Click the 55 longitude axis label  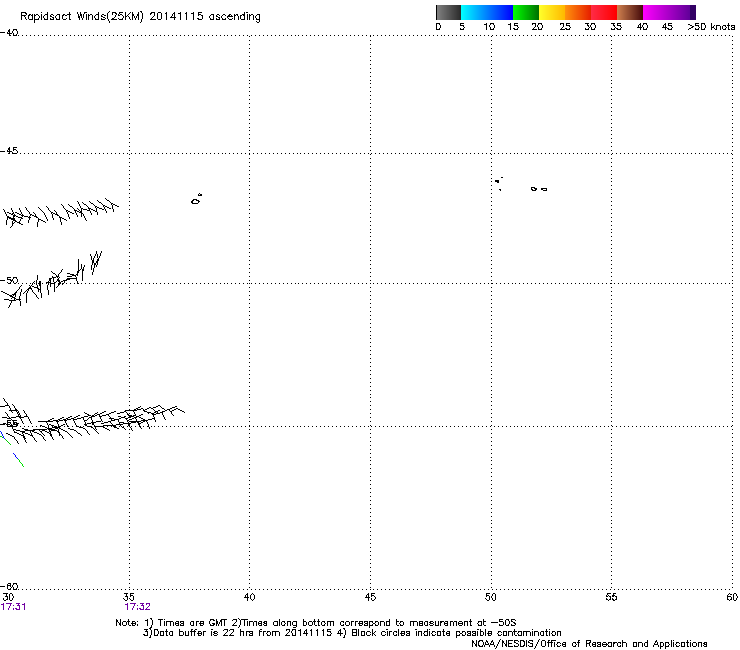coord(611,597)
